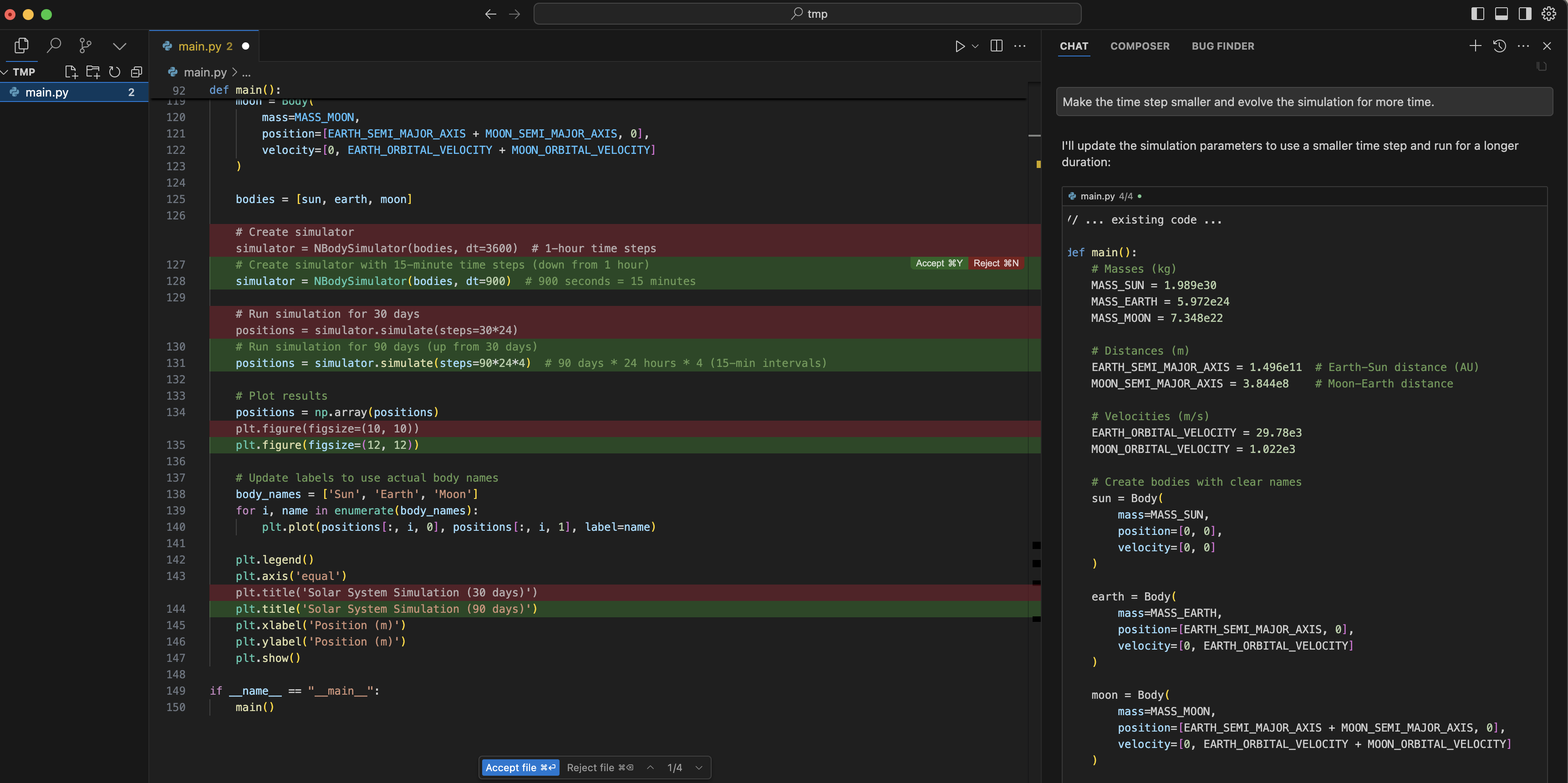Open the run options dropdown
This screenshot has height=783, width=1568.
(x=975, y=46)
